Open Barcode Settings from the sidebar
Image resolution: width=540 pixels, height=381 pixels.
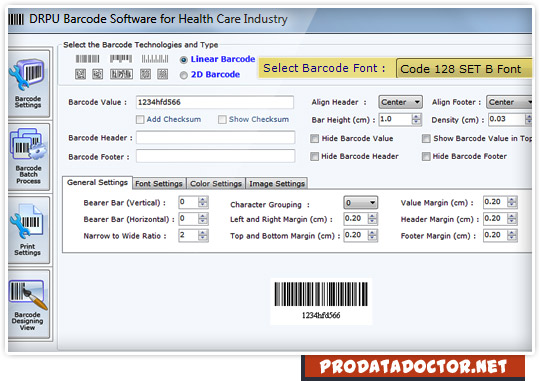click(28, 84)
